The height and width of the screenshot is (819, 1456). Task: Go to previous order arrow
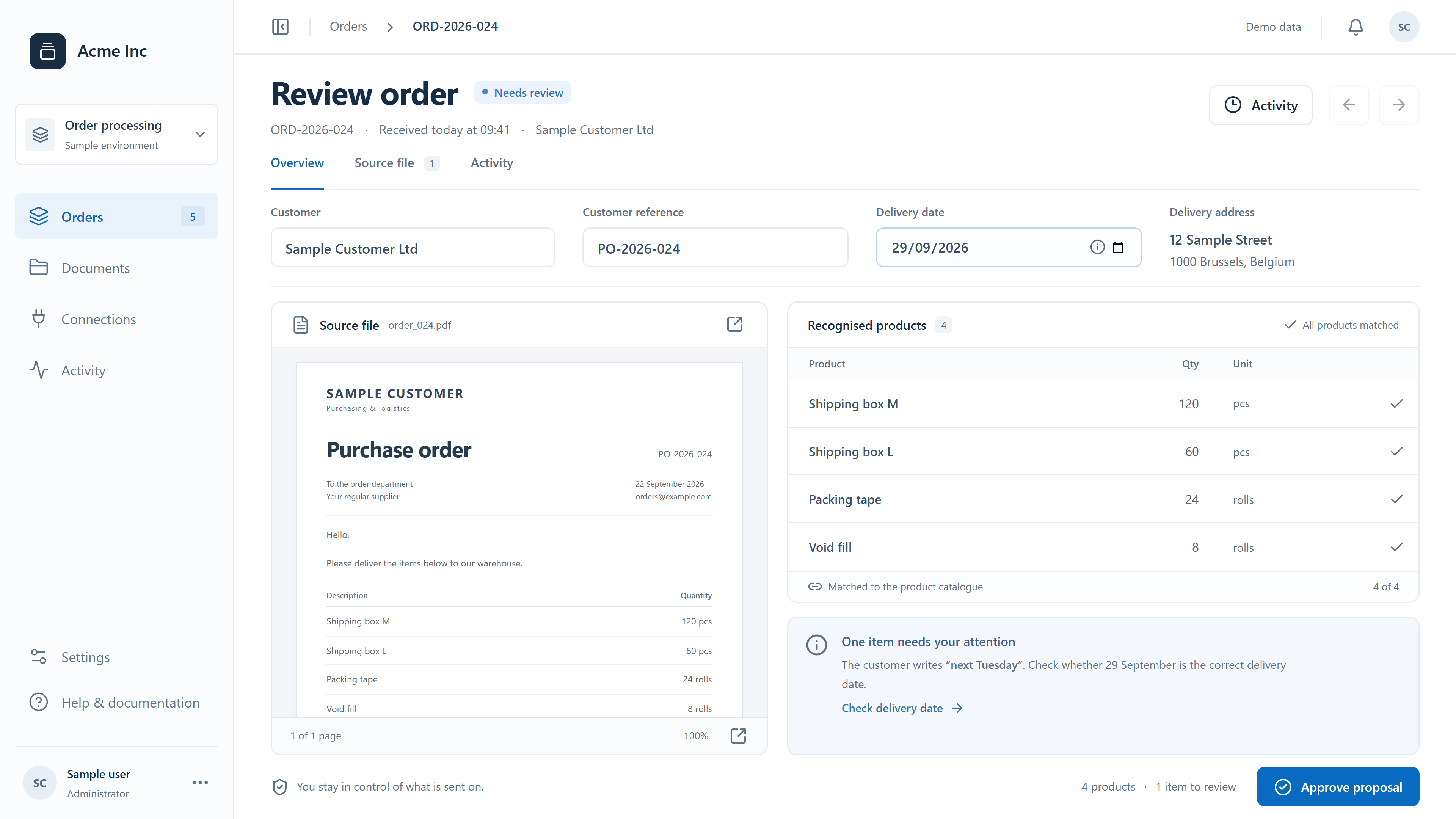click(1349, 105)
